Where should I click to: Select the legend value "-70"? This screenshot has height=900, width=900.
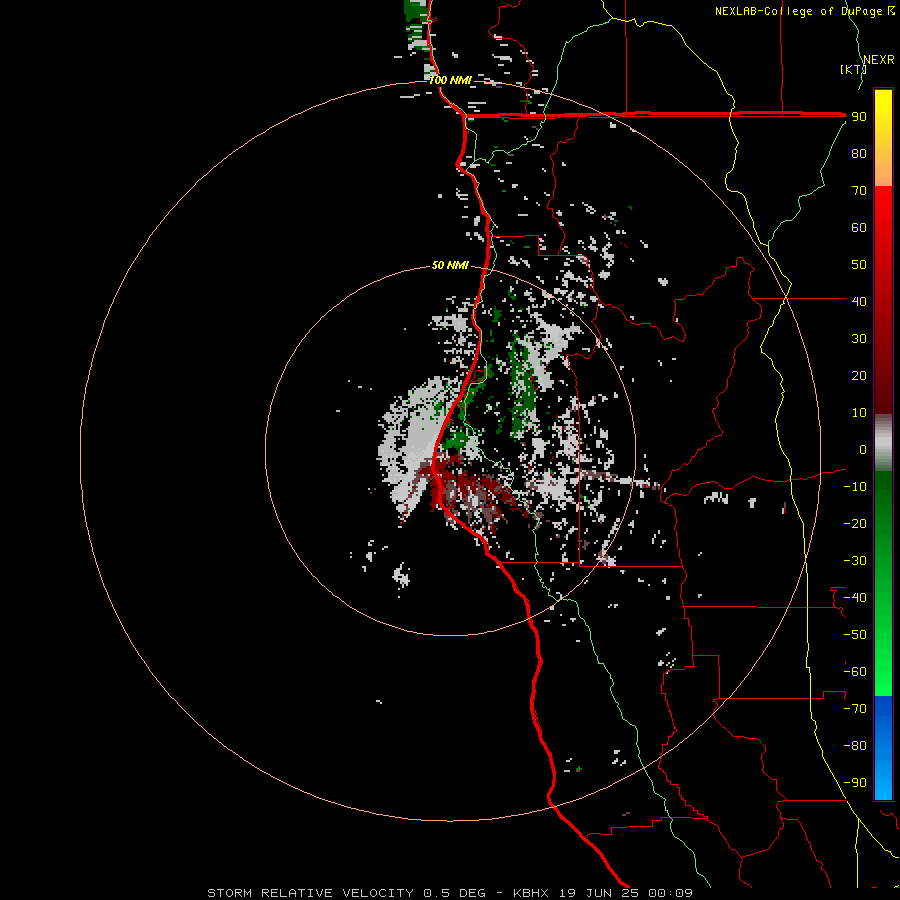(x=855, y=709)
